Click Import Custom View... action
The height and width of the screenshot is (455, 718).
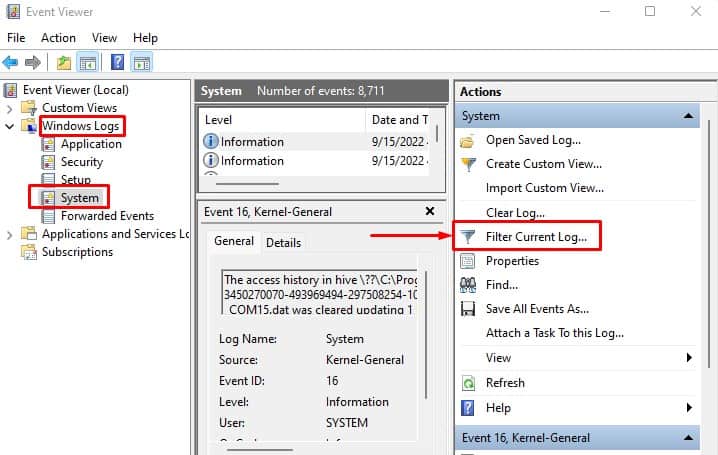tap(544, 188)
